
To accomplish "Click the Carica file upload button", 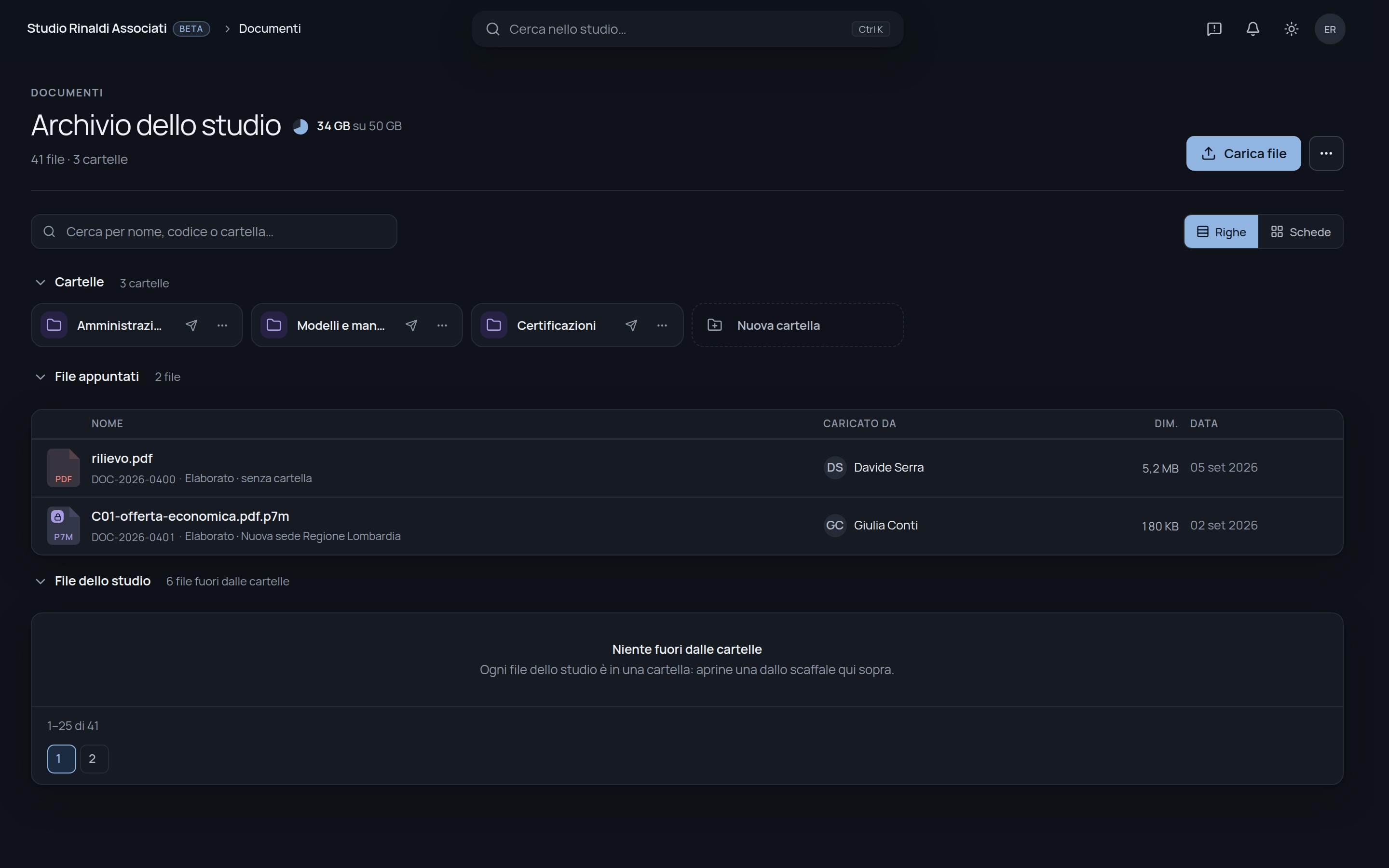I will [1243, 153].
